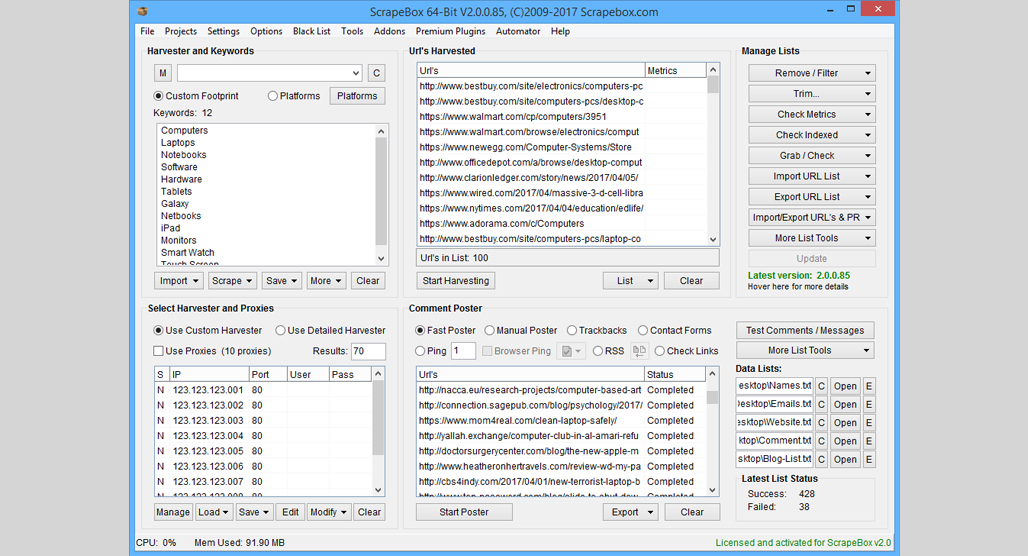Click the Latest version 2.0.0.85 text
Image resolution: width=1028 pixels, height=556 pixels.
pos(799,275)
